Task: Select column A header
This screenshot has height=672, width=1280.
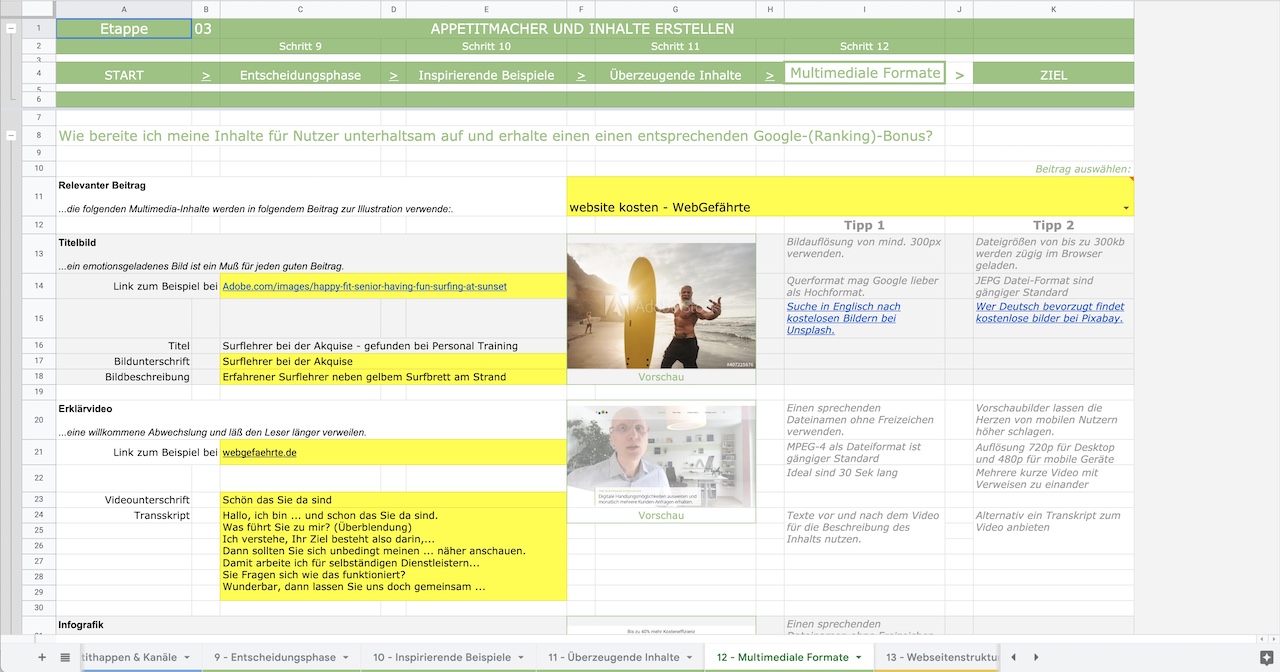Action: tap(124, 9)
